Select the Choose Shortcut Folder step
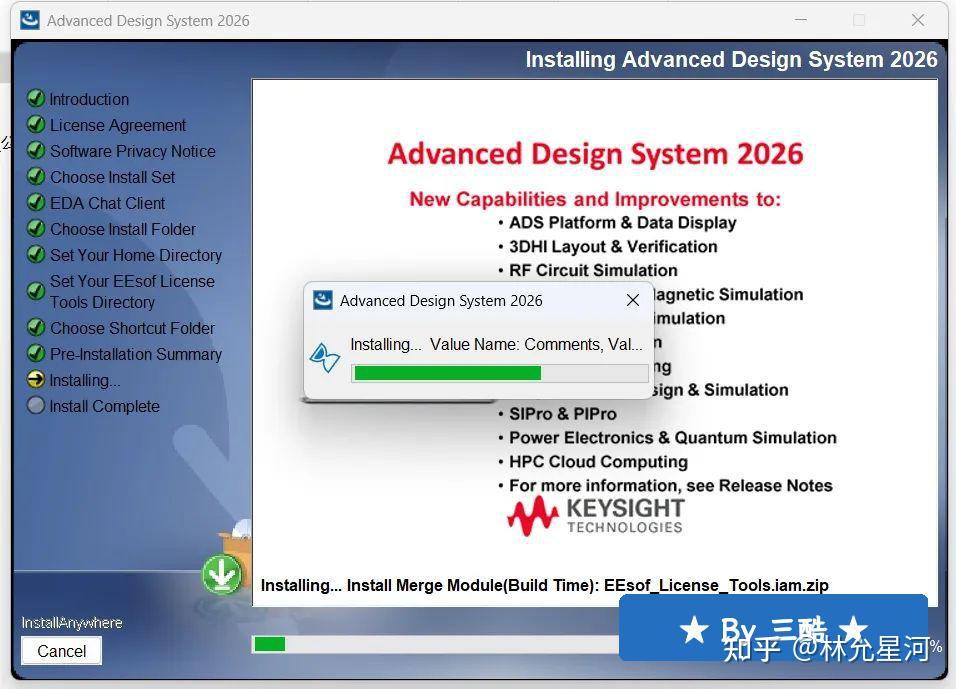This screenshot has width=956, height=689. coord(132,328)
